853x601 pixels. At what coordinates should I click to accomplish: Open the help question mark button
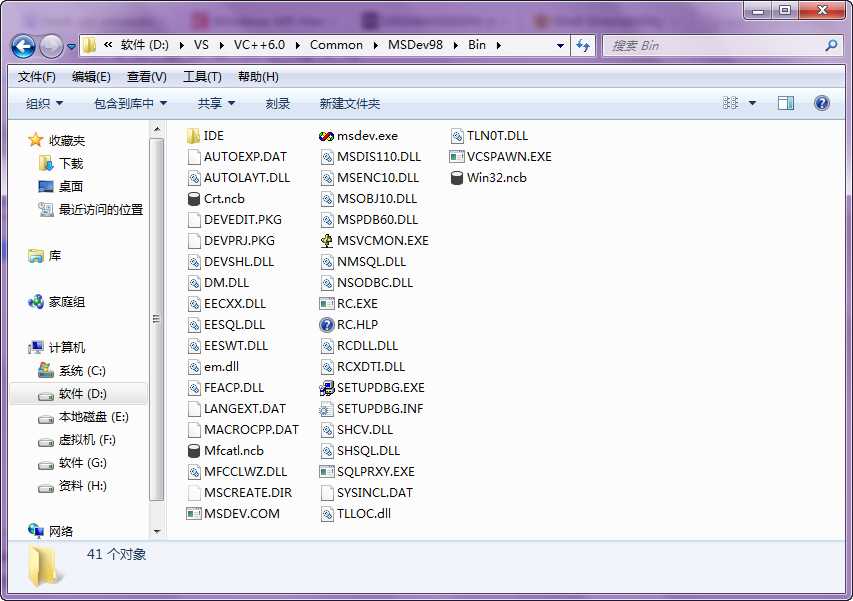click(x=821, y=103)
